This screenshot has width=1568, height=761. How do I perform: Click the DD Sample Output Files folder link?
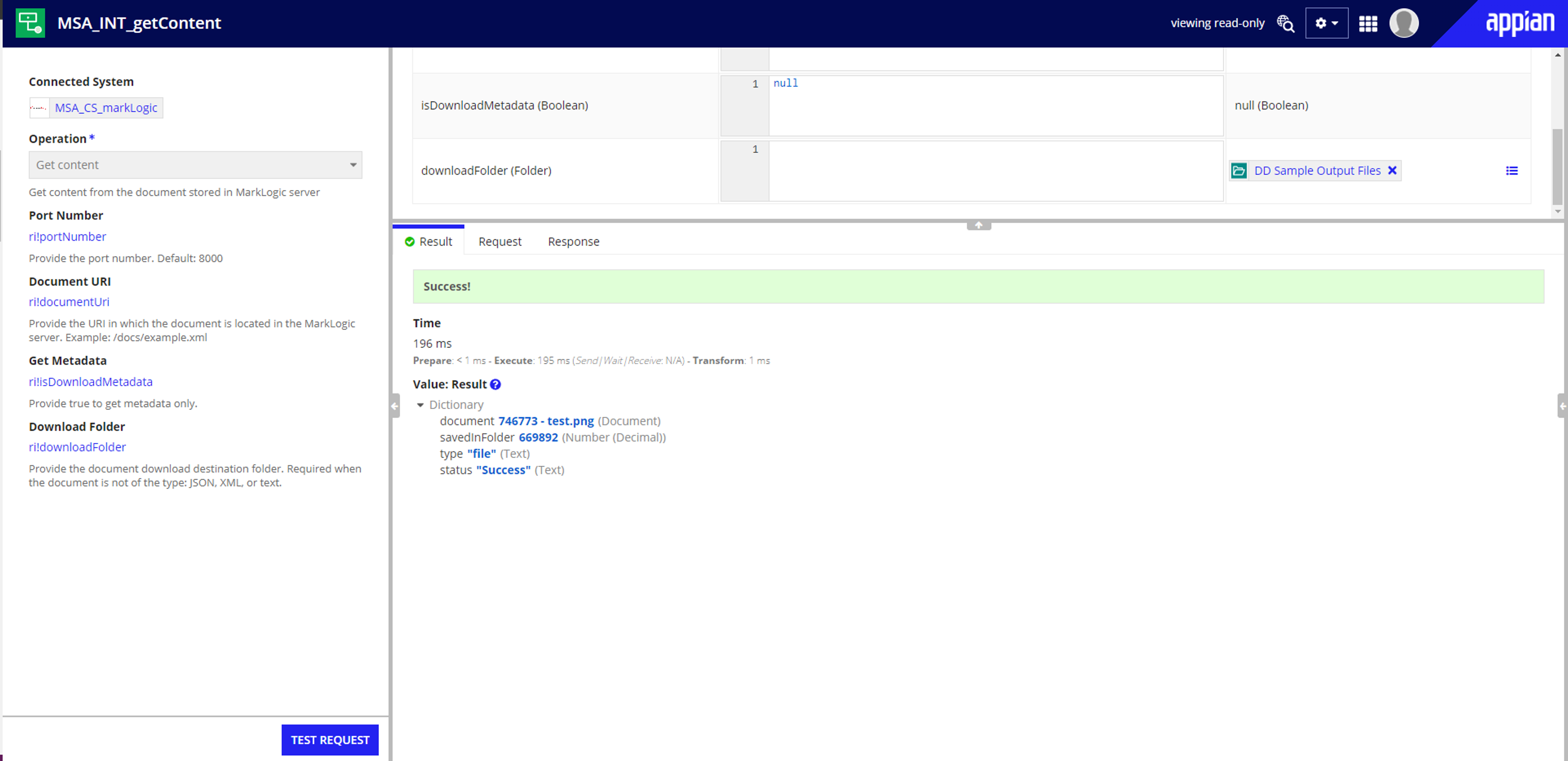pos(1317,171)
